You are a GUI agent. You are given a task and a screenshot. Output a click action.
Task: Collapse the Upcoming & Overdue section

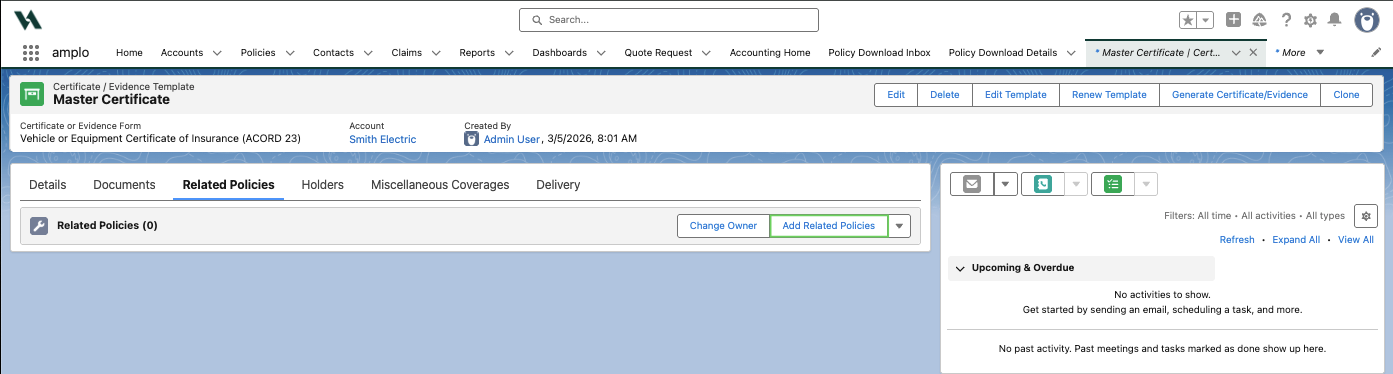960,268
